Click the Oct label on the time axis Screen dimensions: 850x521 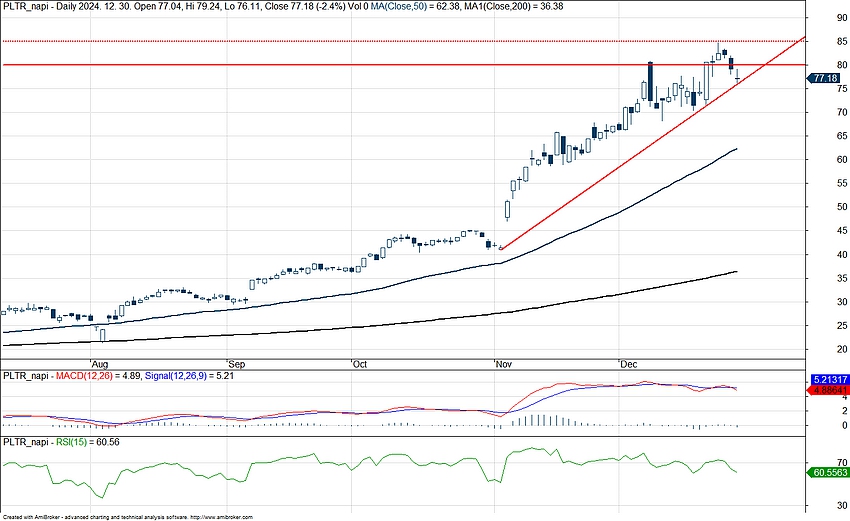tap(360, 364)
